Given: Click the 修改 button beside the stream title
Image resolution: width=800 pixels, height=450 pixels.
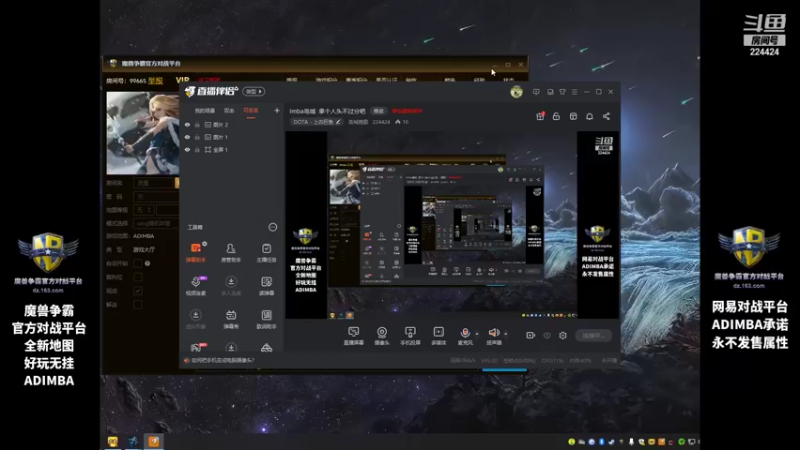Looking at the screenshot, I should (x=378, y=111).
